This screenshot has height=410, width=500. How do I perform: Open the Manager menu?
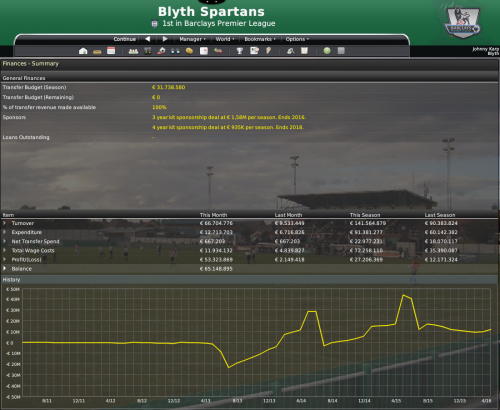(192, 39)
